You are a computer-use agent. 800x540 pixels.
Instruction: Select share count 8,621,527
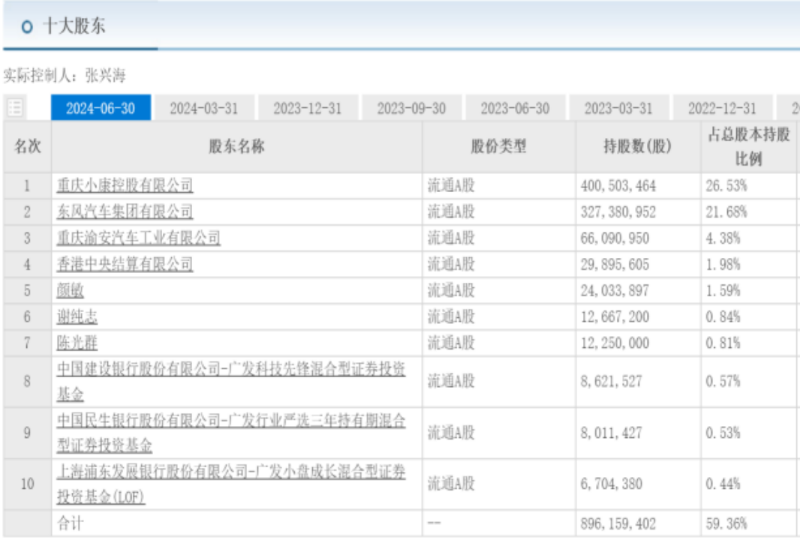point(611,381)
